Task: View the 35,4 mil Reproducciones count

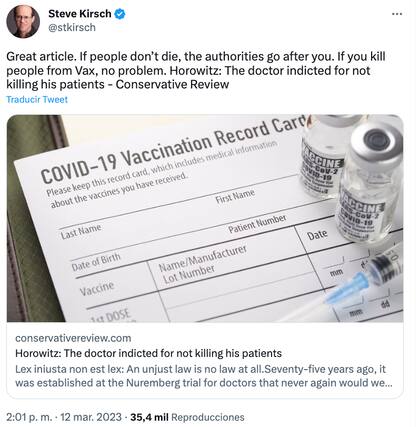Action: (x=187, y=417)
